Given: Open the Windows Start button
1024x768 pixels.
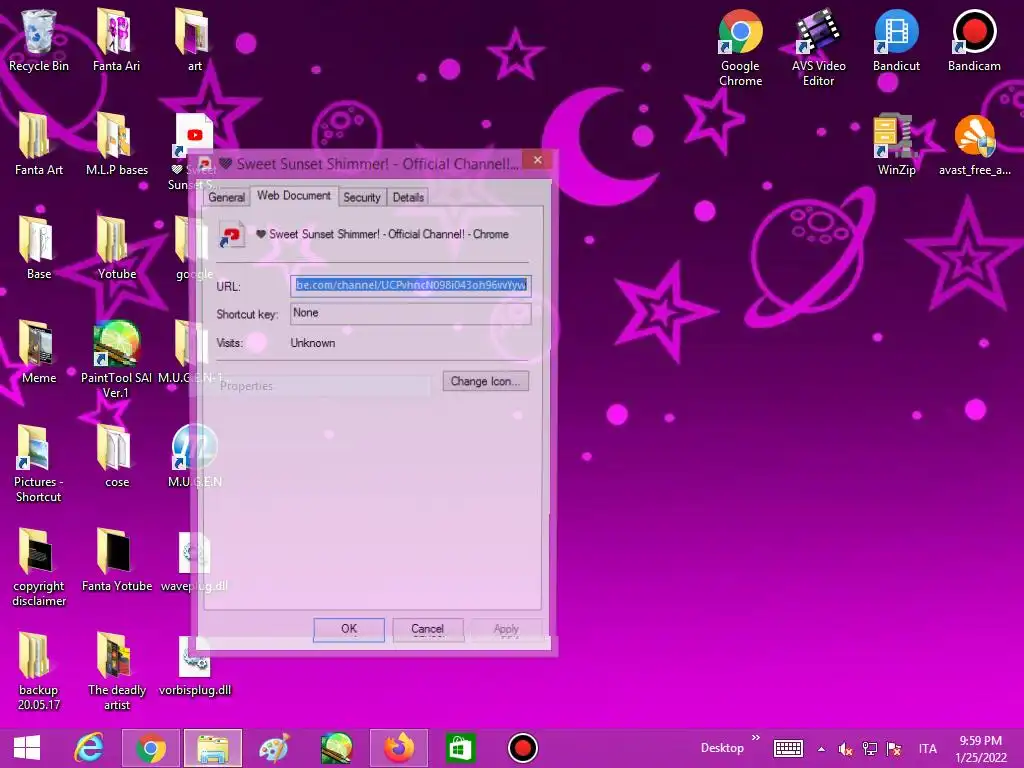Looking at the screenshot, I should click(27, 748).
